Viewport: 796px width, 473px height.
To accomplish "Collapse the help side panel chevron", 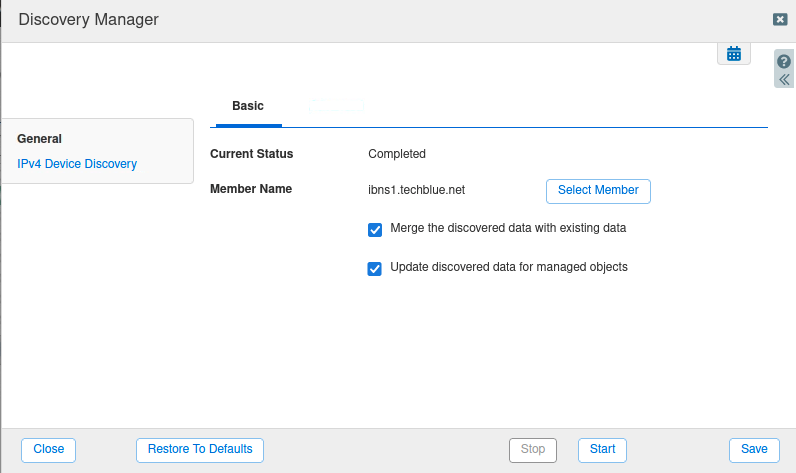I will pos(784,79).
